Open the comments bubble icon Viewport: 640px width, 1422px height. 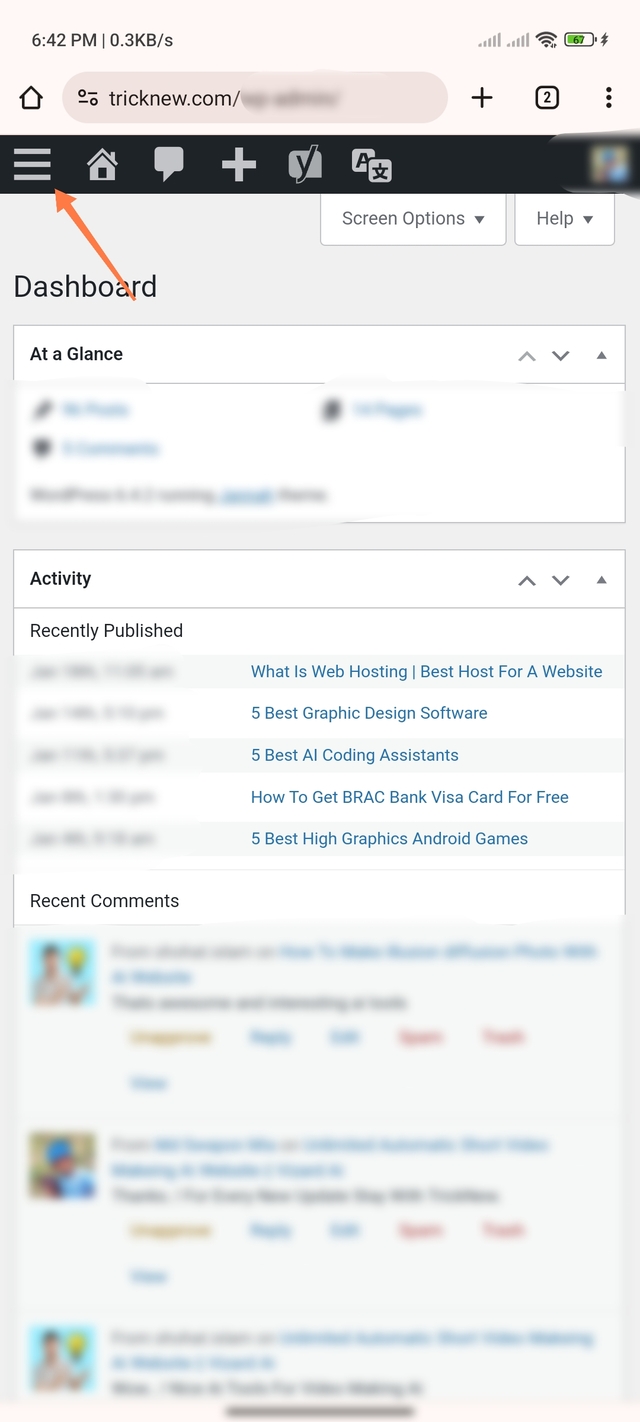tap(169, 164)
